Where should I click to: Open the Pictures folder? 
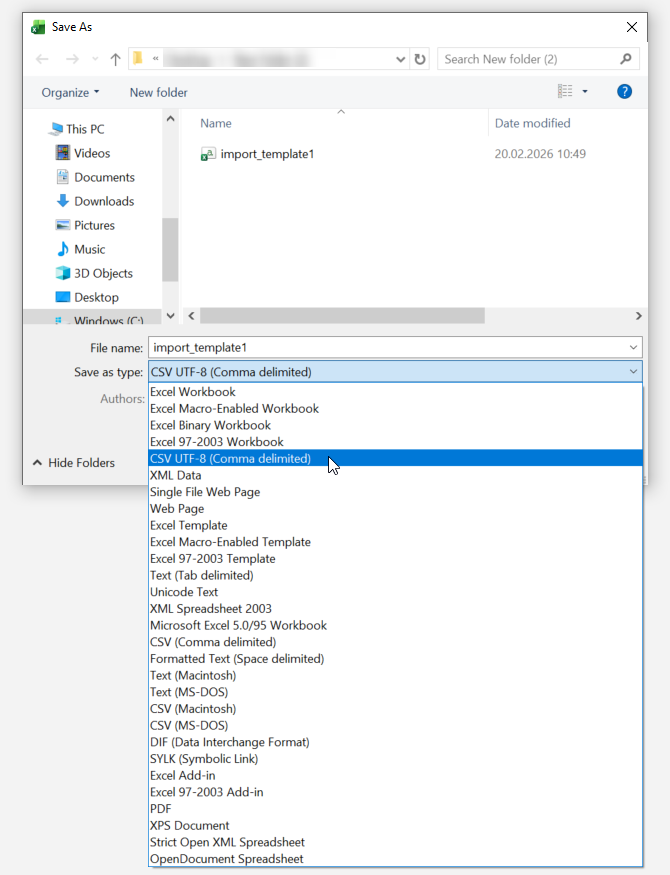point(85,225)
